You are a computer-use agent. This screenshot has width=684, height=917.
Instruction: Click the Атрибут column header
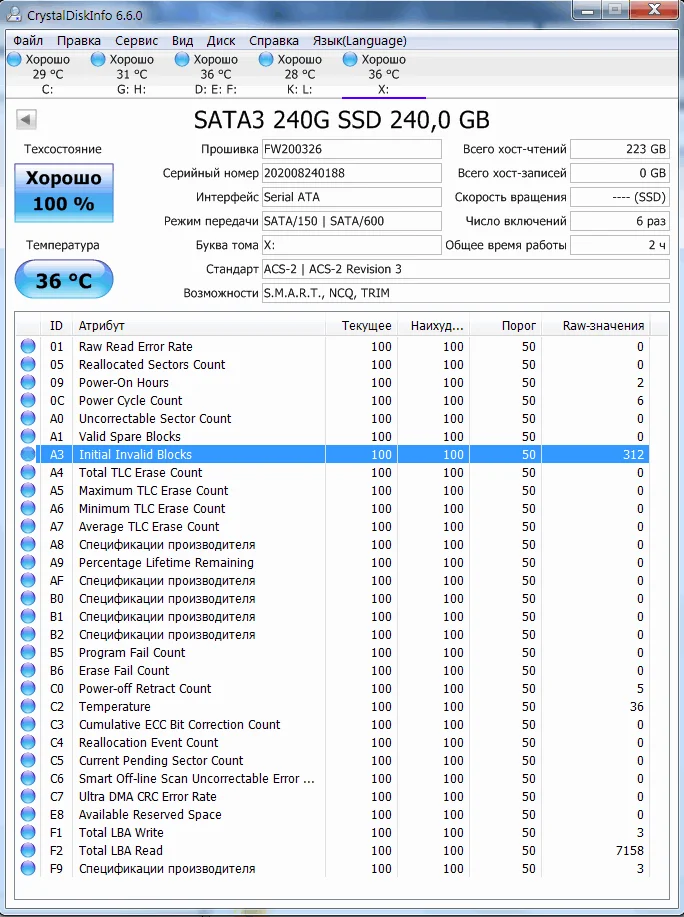pos(199,326)
